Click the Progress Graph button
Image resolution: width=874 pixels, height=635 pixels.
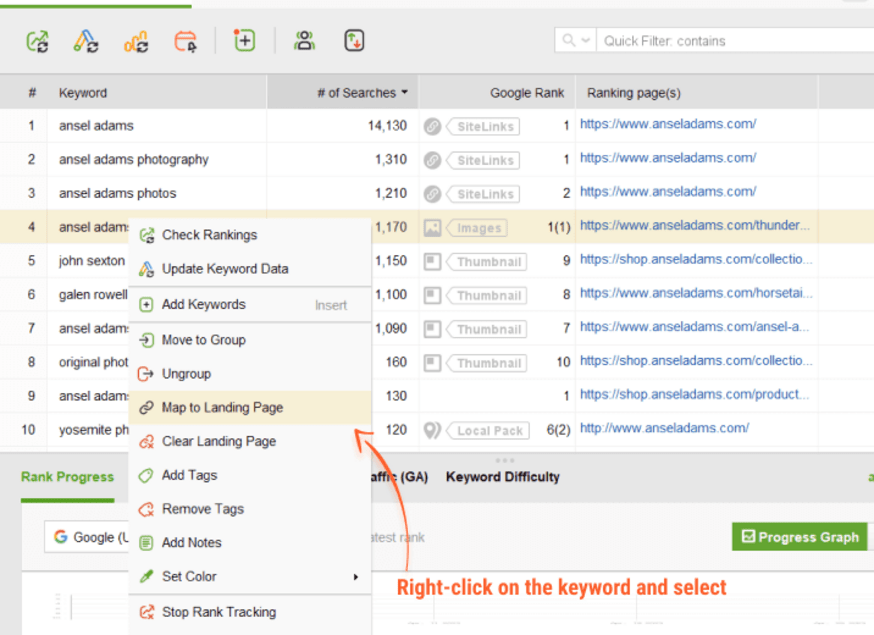(x=799, y=537)
